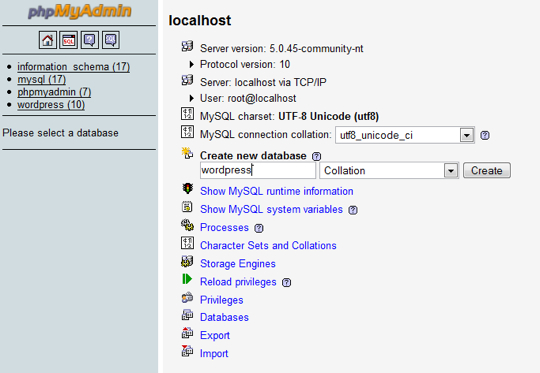
Task: Select the phpmyadmin (7) database
Action: 54,92
